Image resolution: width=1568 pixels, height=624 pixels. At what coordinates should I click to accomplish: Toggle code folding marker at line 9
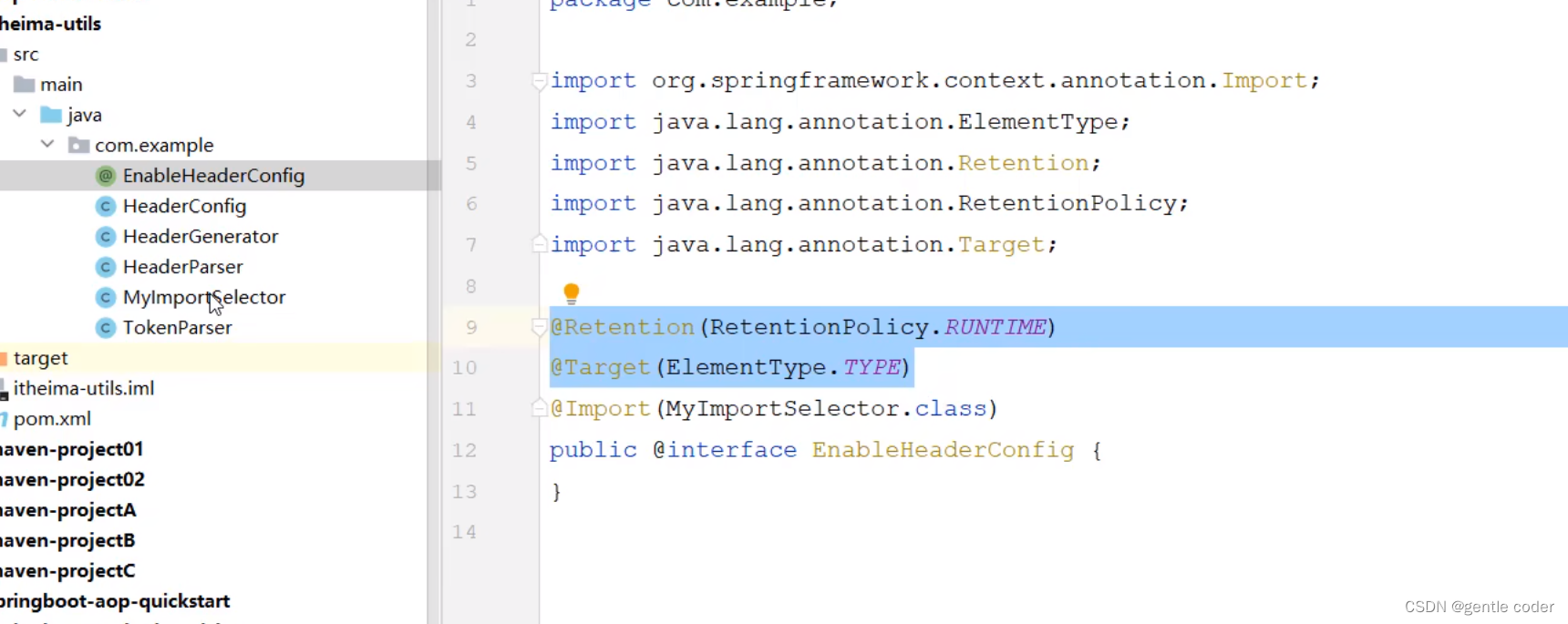[539, 327]
